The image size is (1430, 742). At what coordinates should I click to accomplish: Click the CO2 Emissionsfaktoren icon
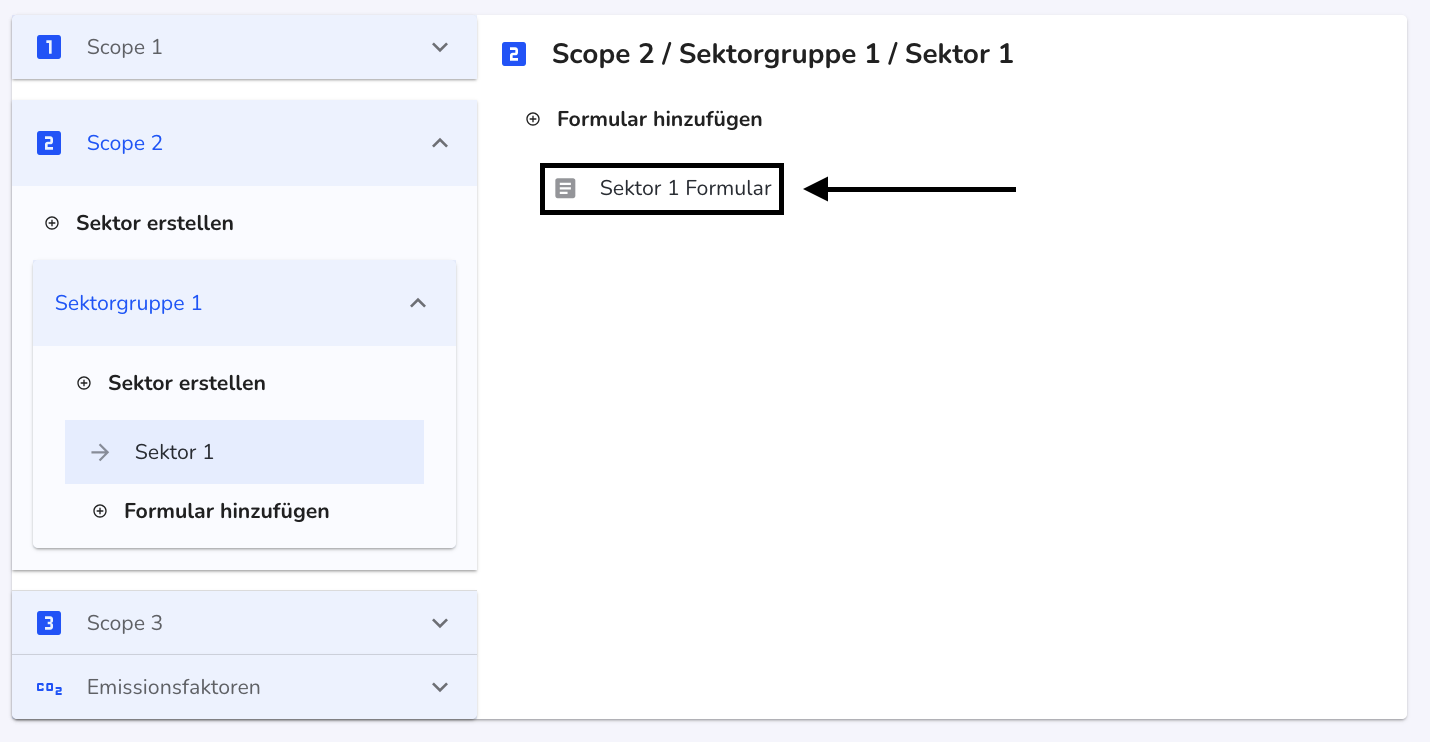pos(49,688)
